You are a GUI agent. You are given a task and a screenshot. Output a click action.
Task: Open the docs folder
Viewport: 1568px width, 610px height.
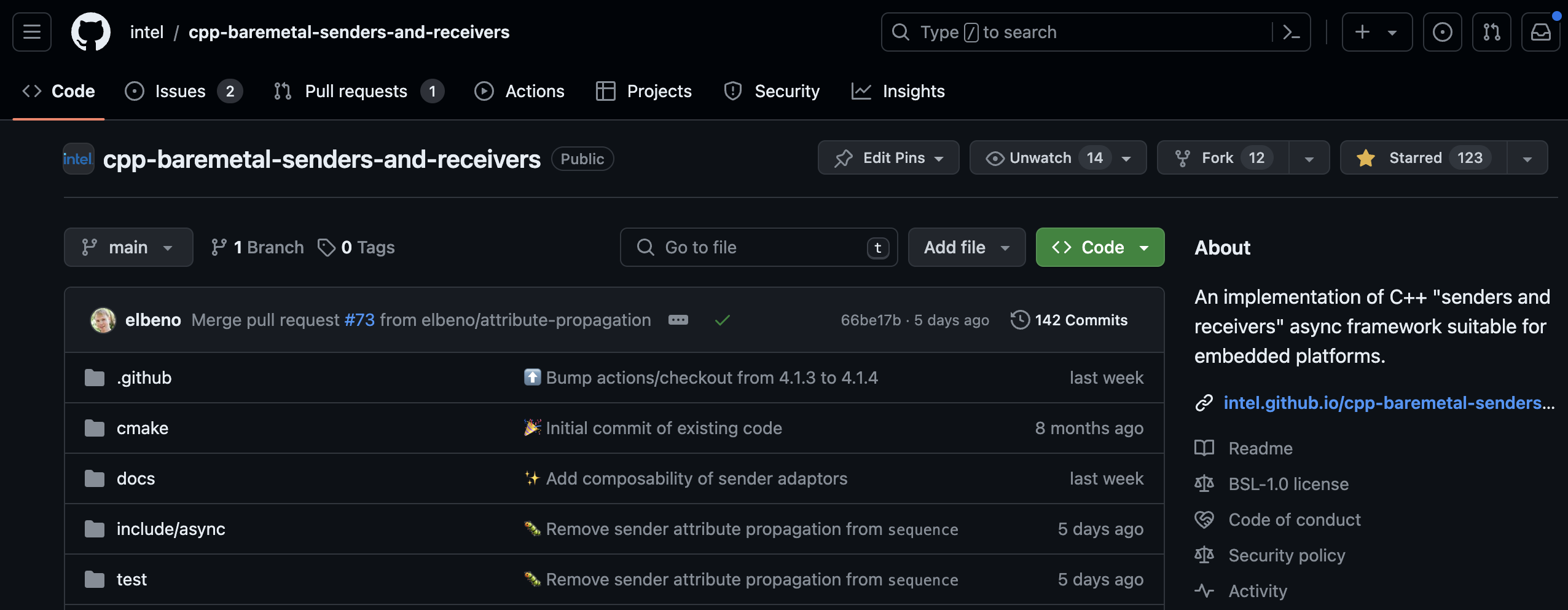tap(136, 478)
